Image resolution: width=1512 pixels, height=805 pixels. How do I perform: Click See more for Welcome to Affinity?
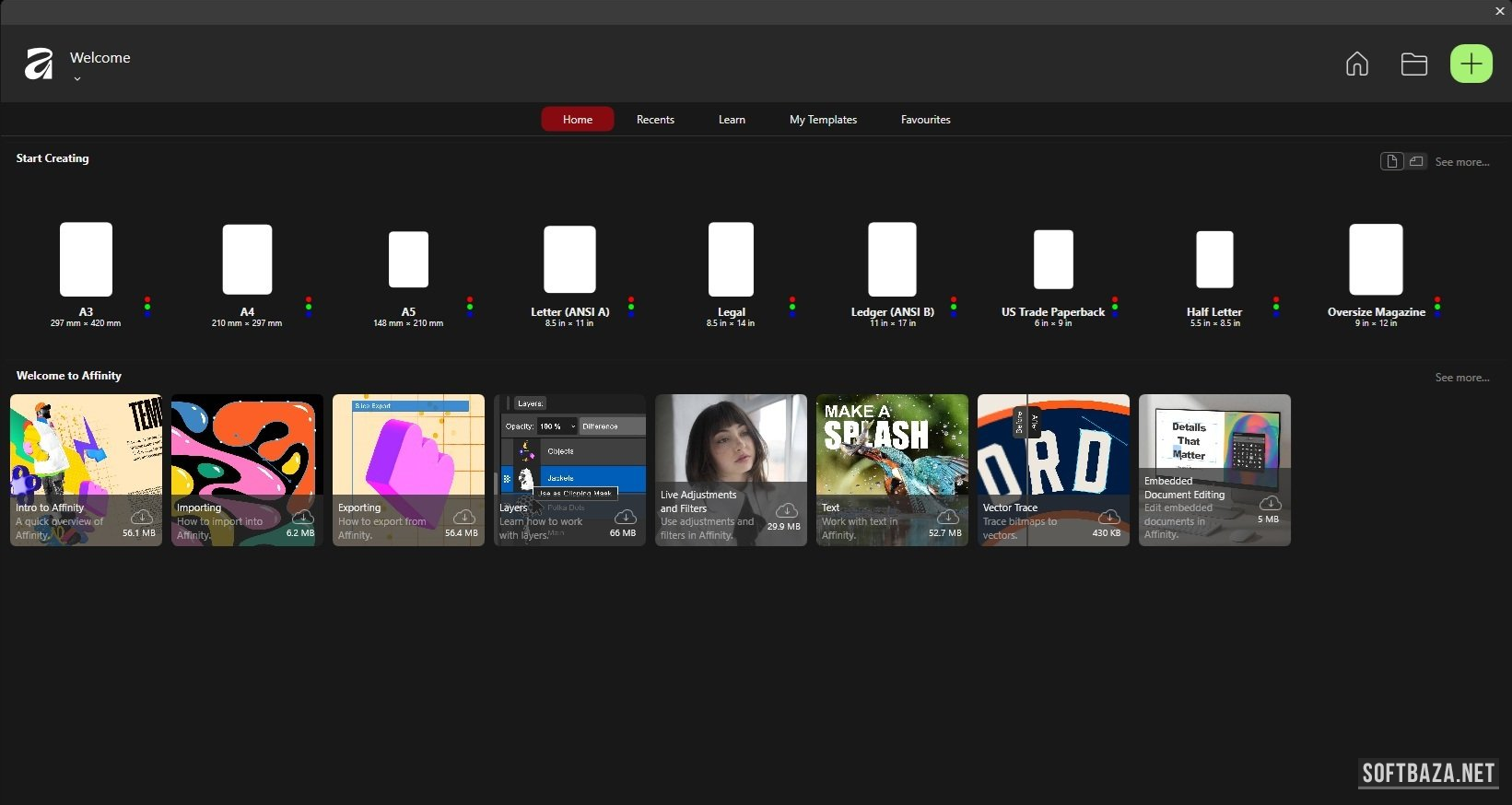[x=1461, y=378]
